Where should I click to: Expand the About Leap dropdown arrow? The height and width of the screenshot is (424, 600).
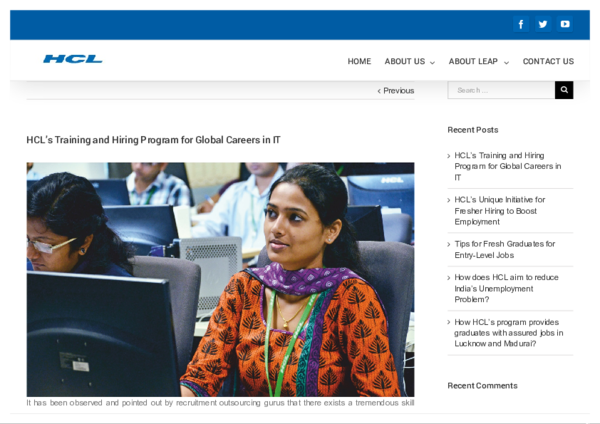tap(506, 62)
